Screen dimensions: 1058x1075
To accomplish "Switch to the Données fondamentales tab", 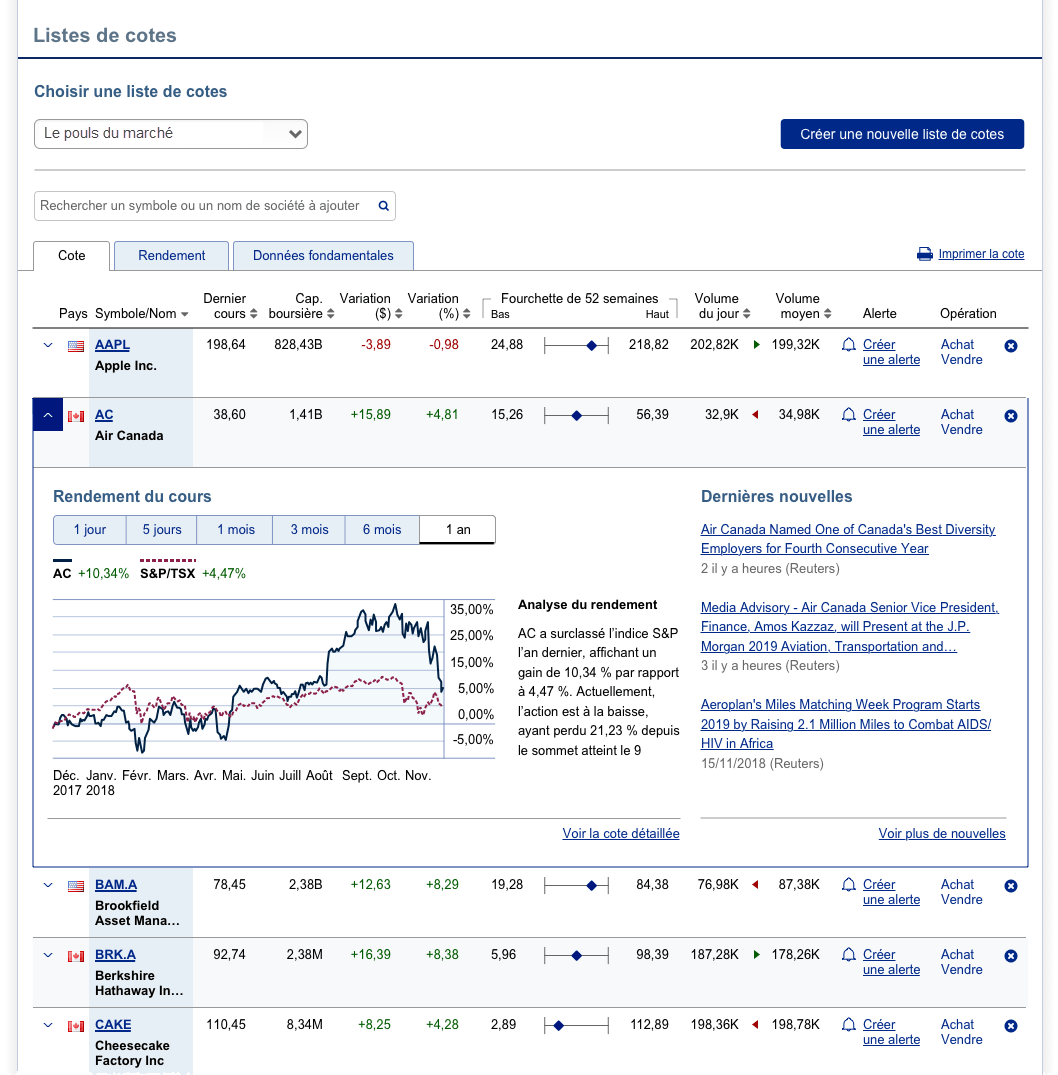I will coord(323,256).
